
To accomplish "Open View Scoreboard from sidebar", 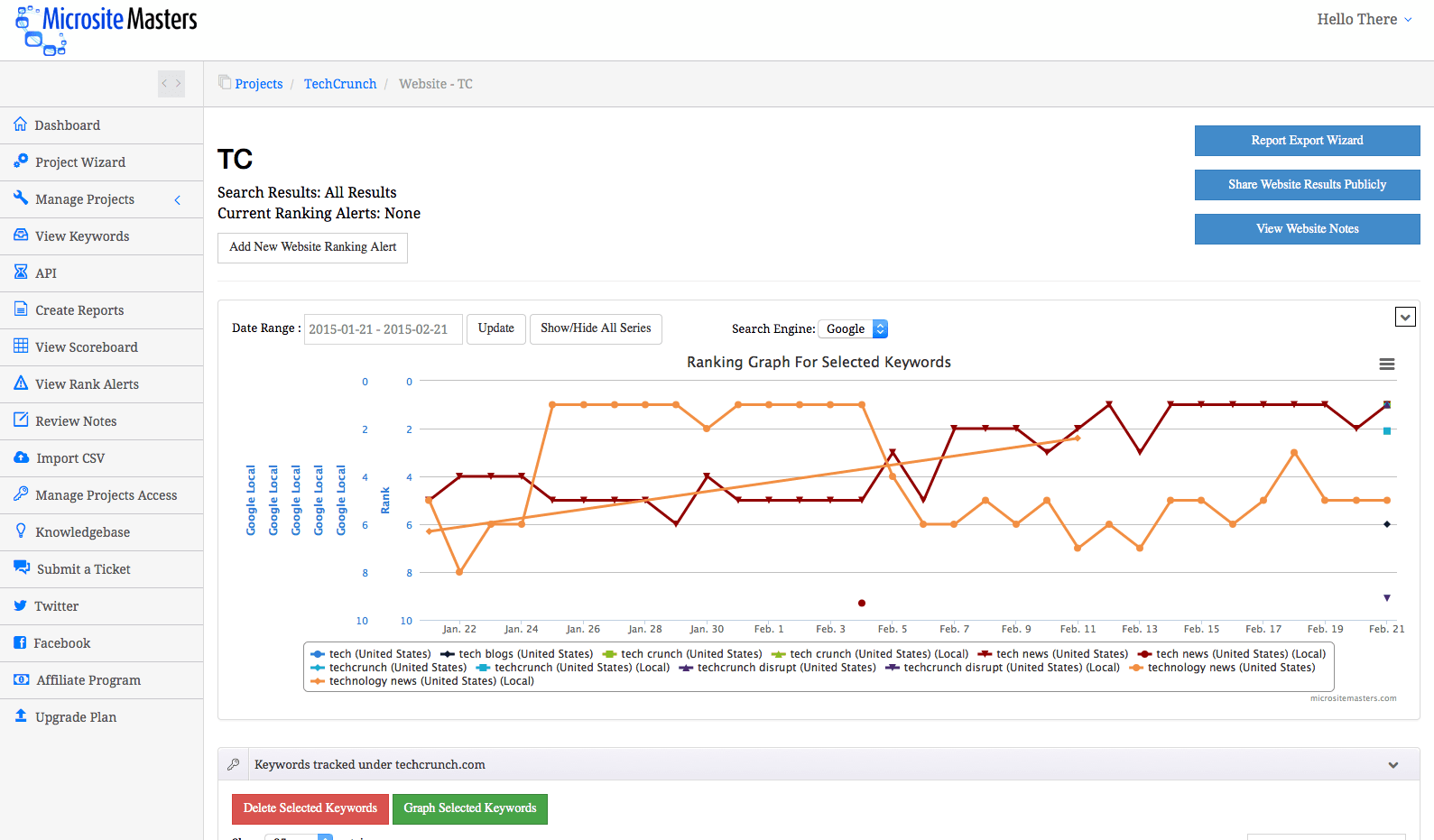I will click(86, 347).
